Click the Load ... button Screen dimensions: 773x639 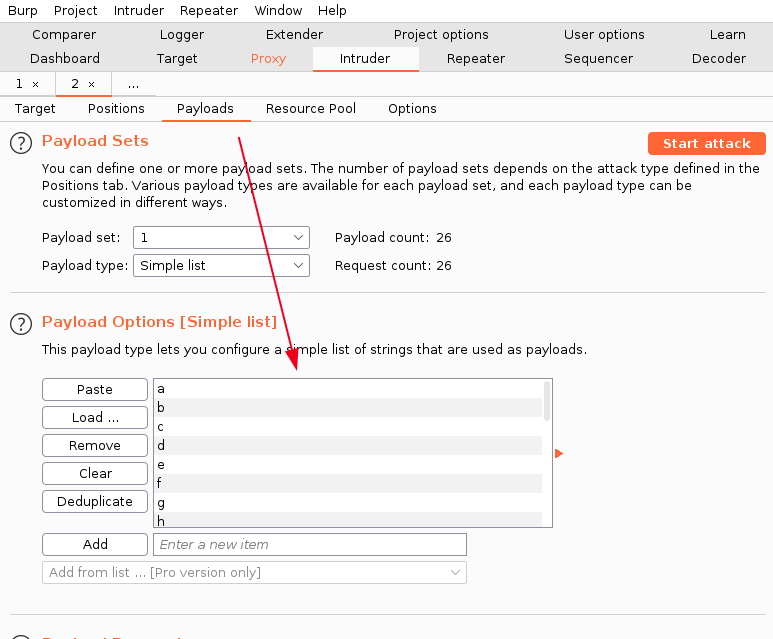95,417
